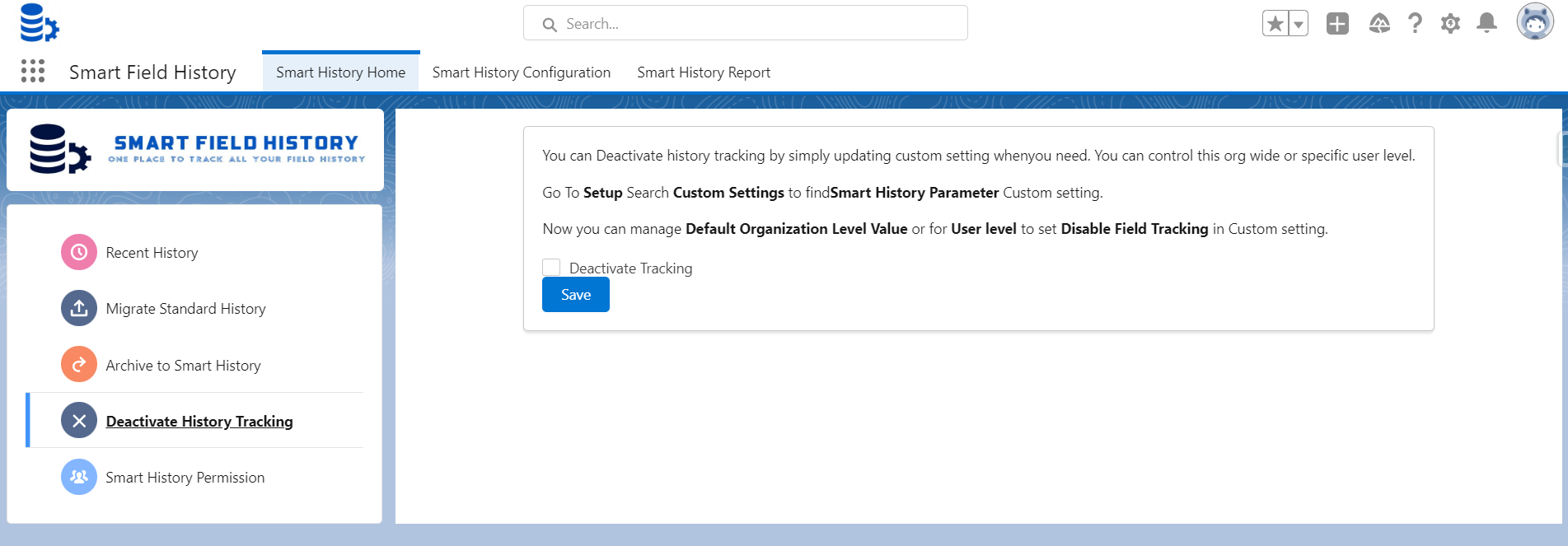Click the Archive to Smart History icon
This screenshot has width=1568, height=546.
79,365
